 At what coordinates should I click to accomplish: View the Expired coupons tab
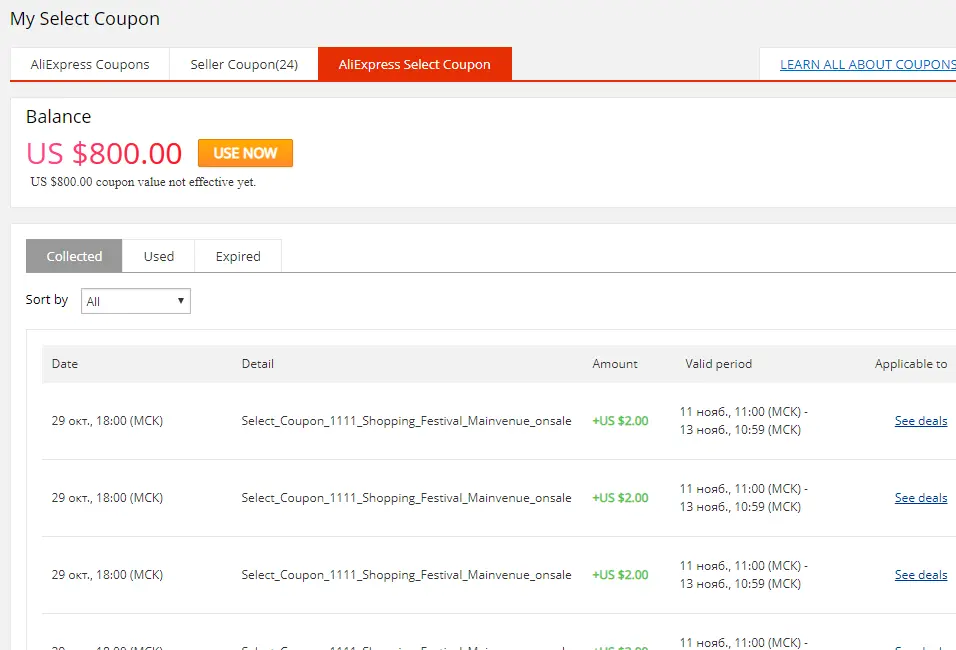point(238,256)
